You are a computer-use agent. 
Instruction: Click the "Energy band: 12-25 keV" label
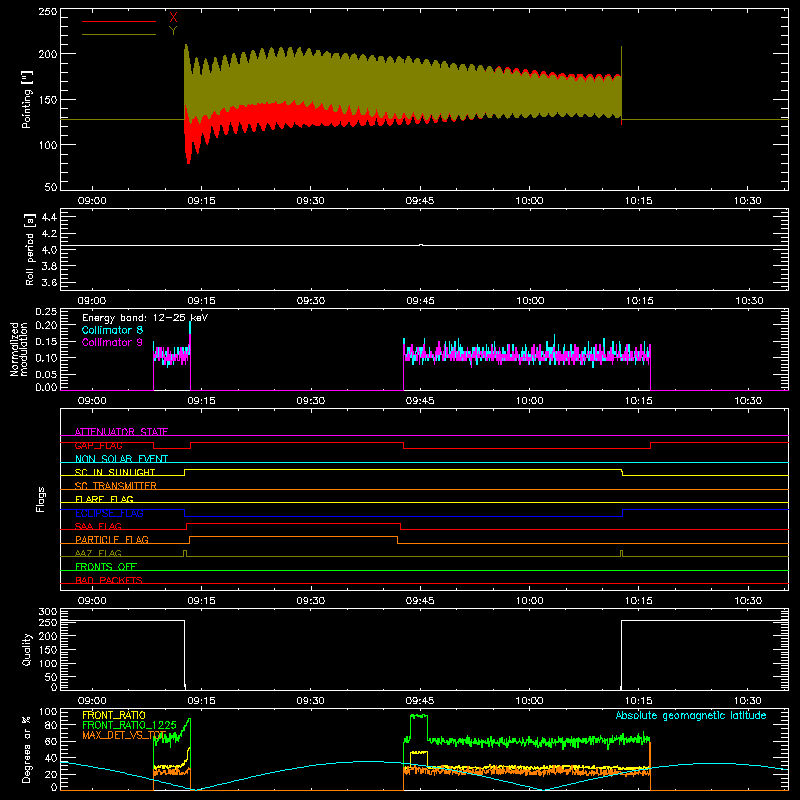click(145, 318)
